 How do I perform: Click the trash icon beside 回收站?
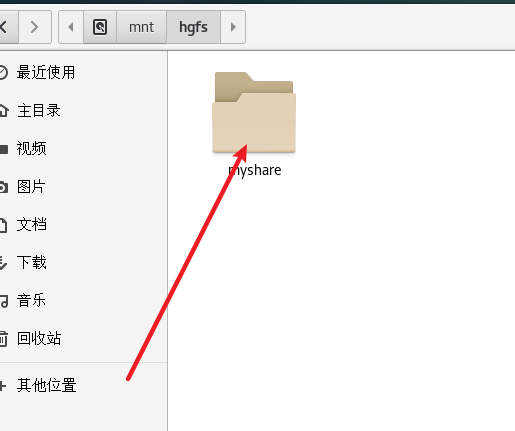coord(3,339)
